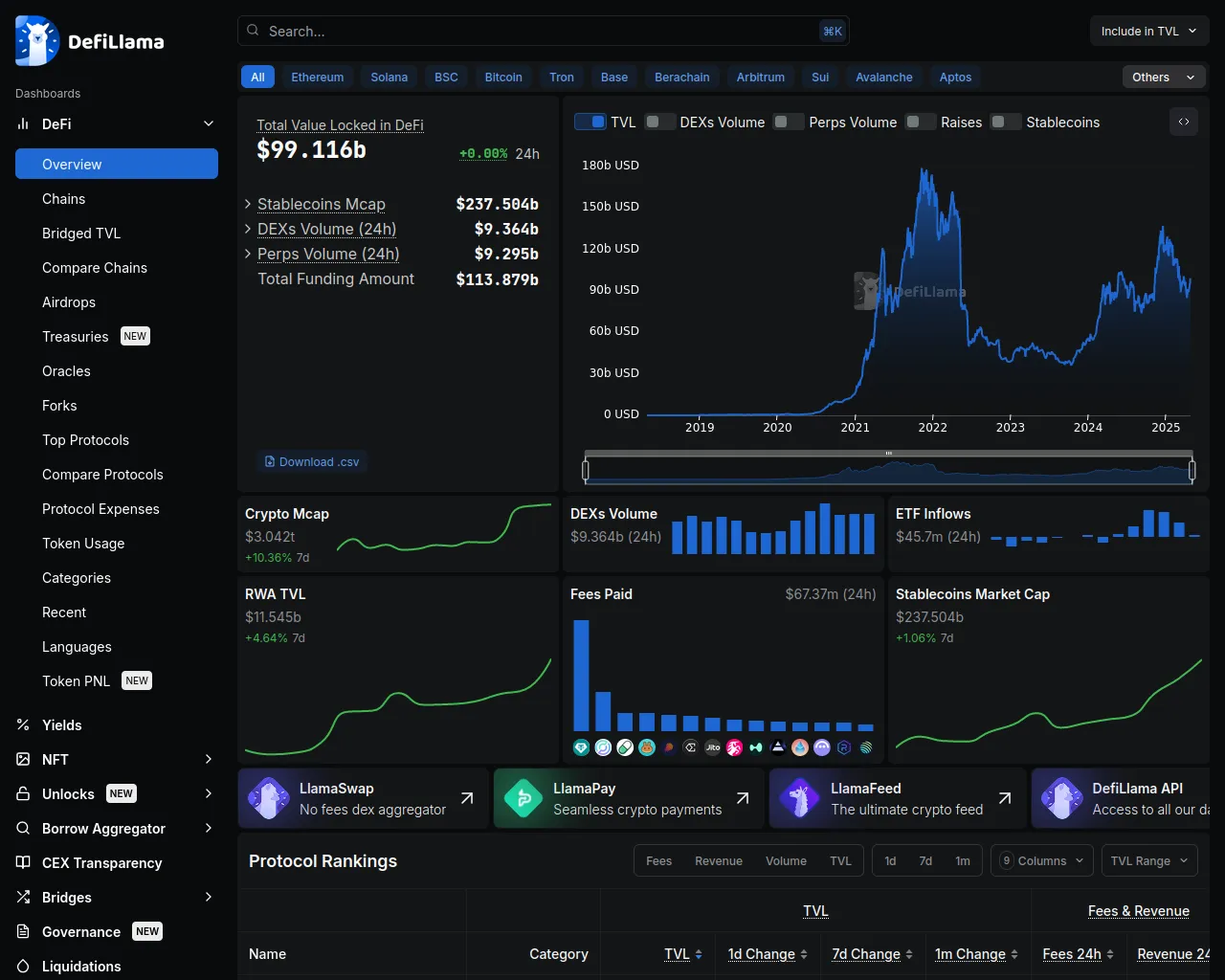Turn off the TVL chart toggle
Screen dimensions: 1225x980
[590, 122]
